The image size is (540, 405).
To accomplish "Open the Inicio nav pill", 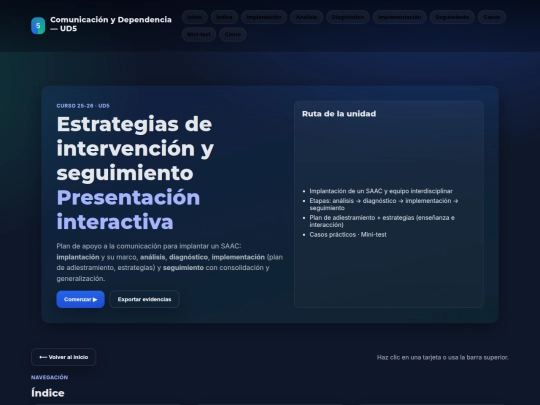I will (195, 17).
